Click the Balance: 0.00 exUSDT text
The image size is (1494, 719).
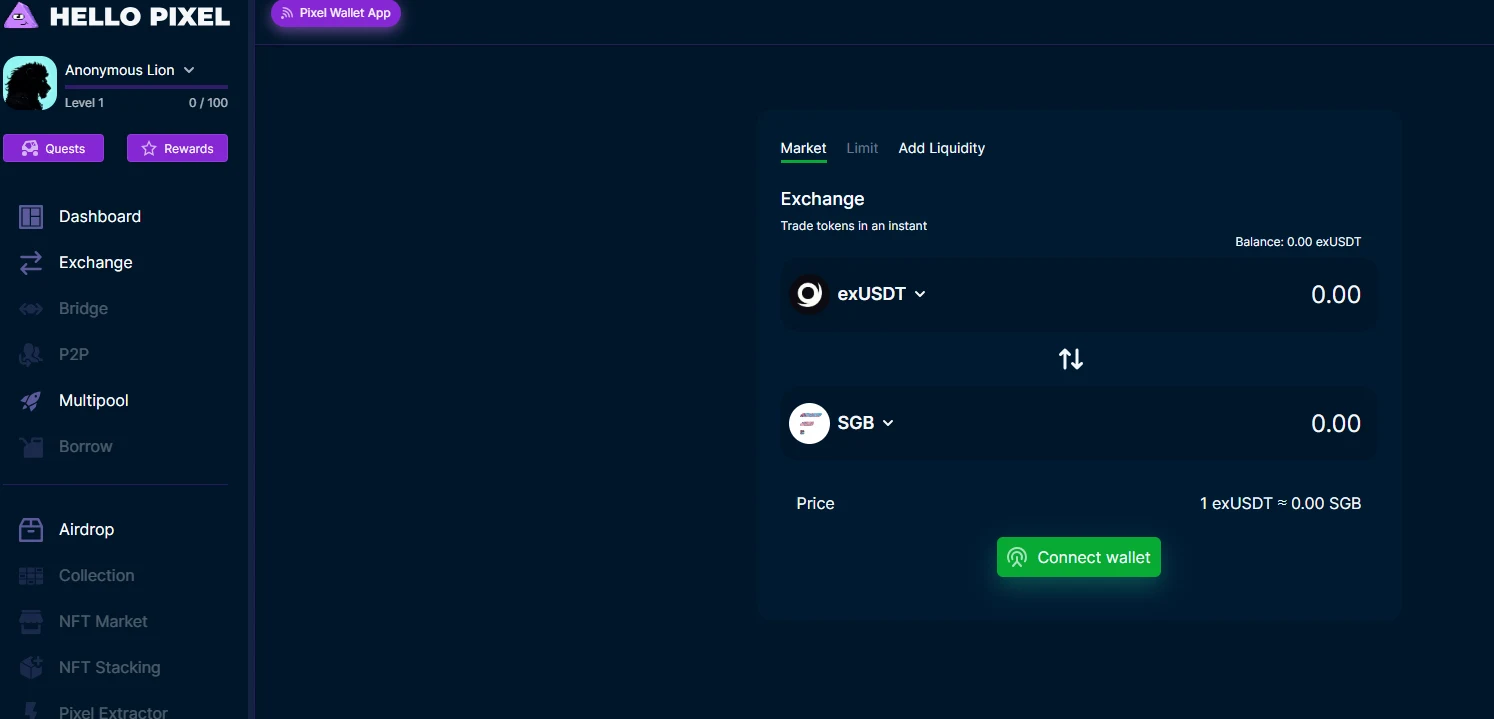tap(1298, 242)
